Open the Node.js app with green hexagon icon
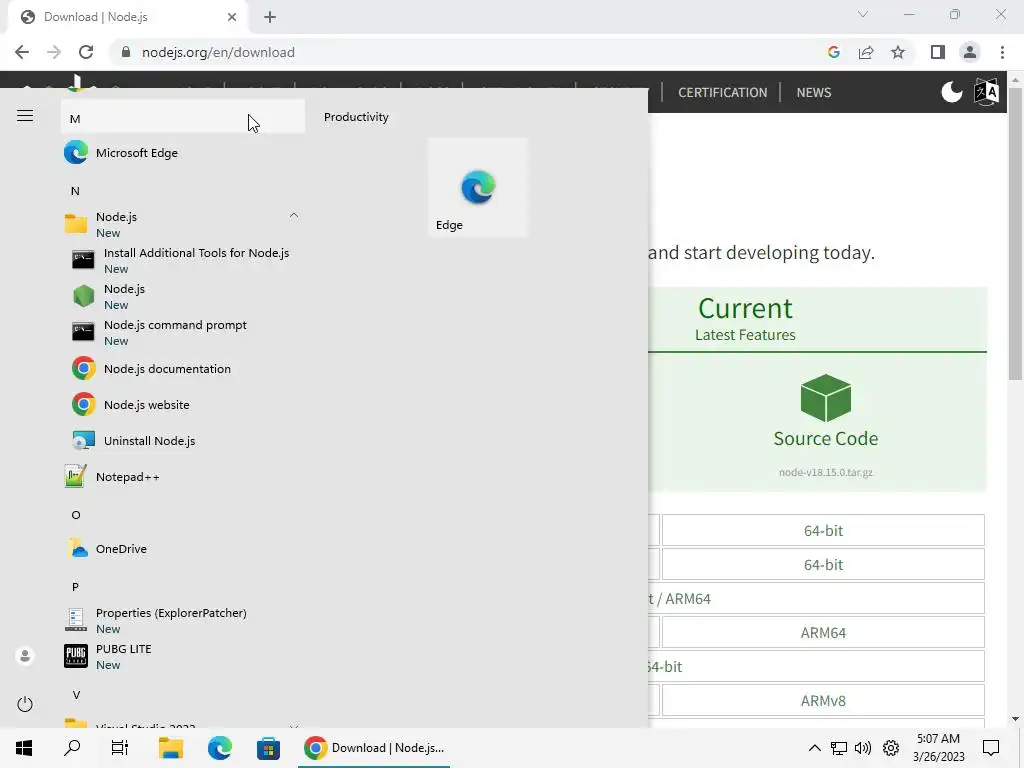 (x=183, y=296)
